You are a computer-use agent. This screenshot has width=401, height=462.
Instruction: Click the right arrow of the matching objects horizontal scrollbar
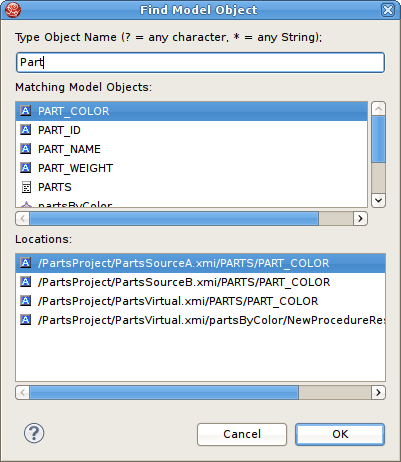click(360, 219)
